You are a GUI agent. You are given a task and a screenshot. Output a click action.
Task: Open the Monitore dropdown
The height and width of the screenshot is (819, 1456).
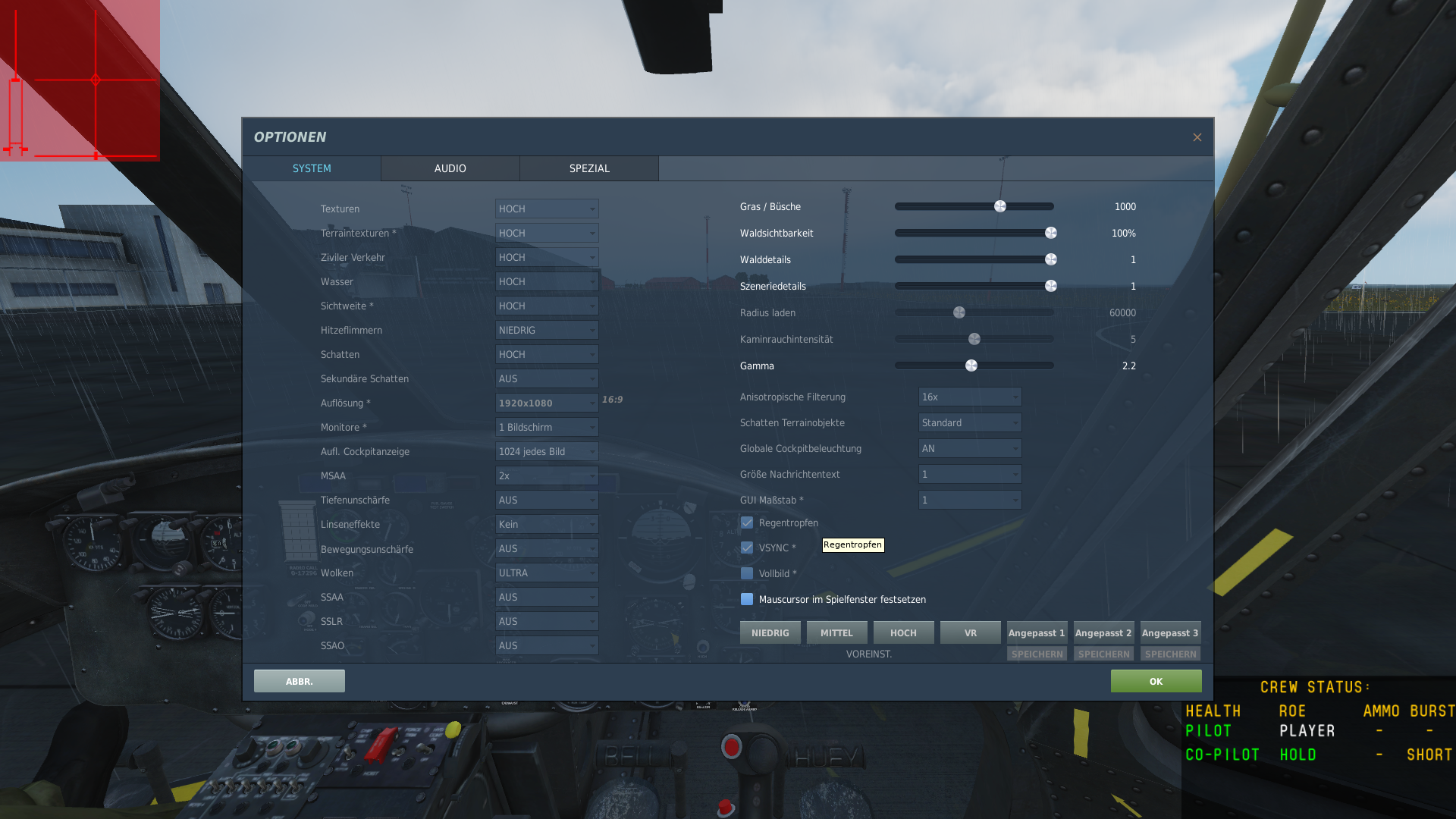(547, 427)
